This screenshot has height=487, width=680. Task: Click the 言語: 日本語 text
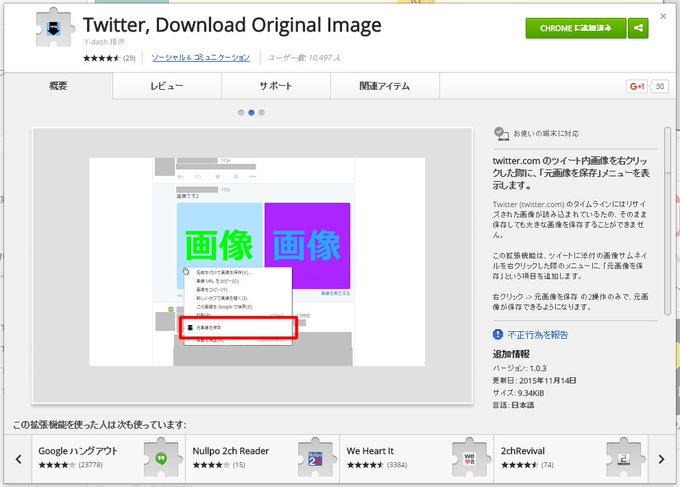coord(513,405)
